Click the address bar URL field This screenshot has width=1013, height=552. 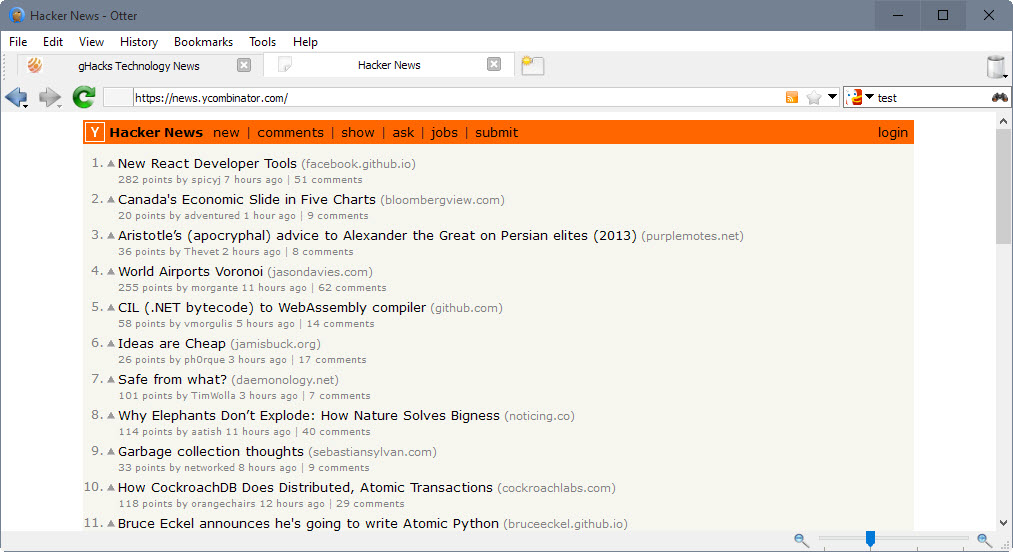pos(456,98)
